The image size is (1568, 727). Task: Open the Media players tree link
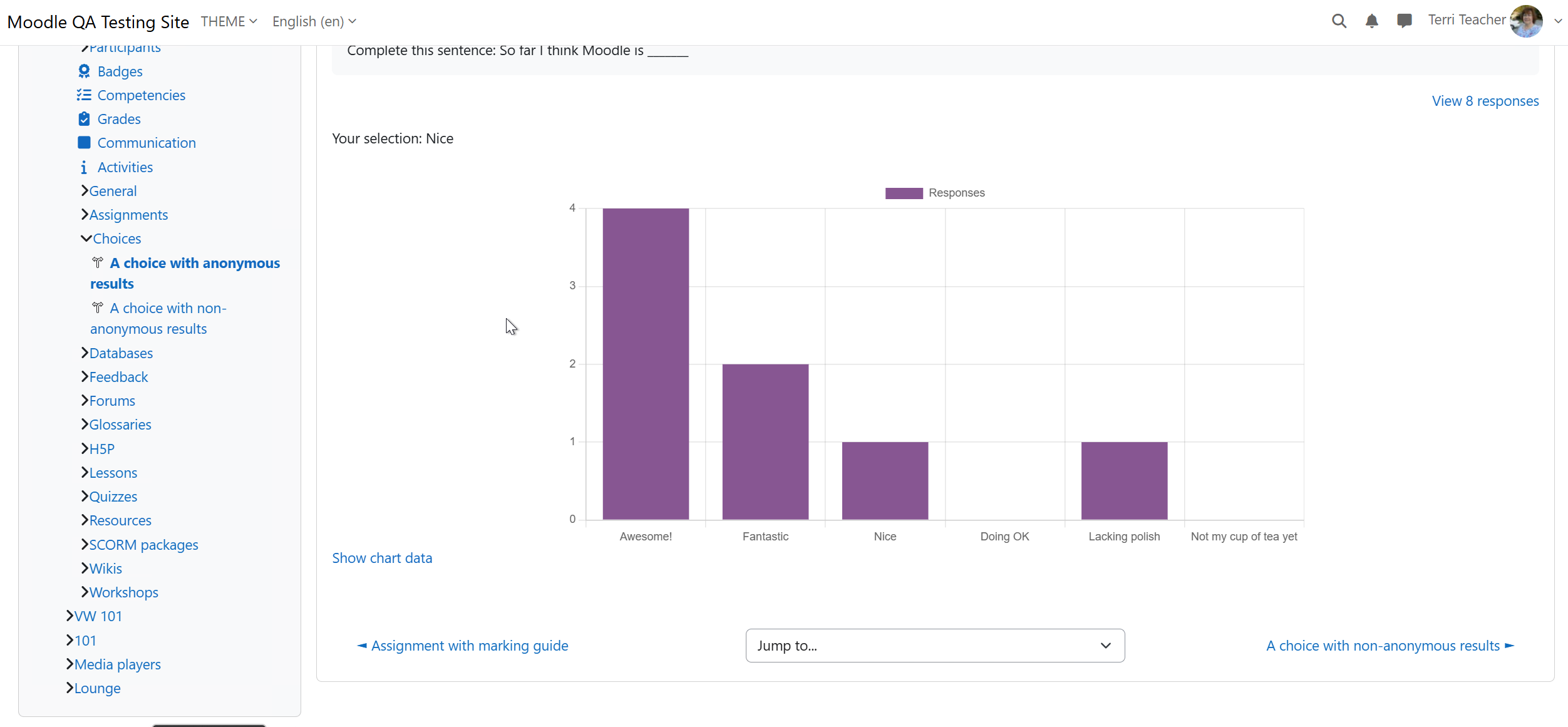click(x=118, y=664)
